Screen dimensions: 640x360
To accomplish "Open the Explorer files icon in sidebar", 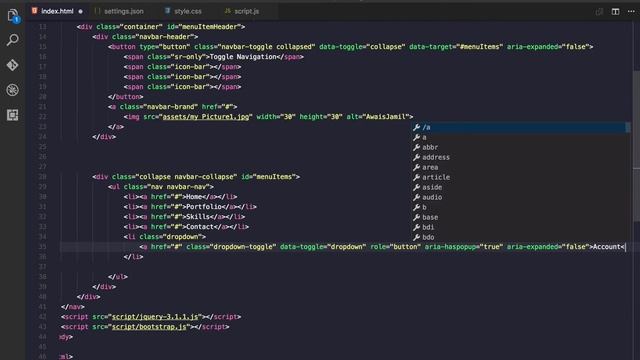I will (13, 16).
